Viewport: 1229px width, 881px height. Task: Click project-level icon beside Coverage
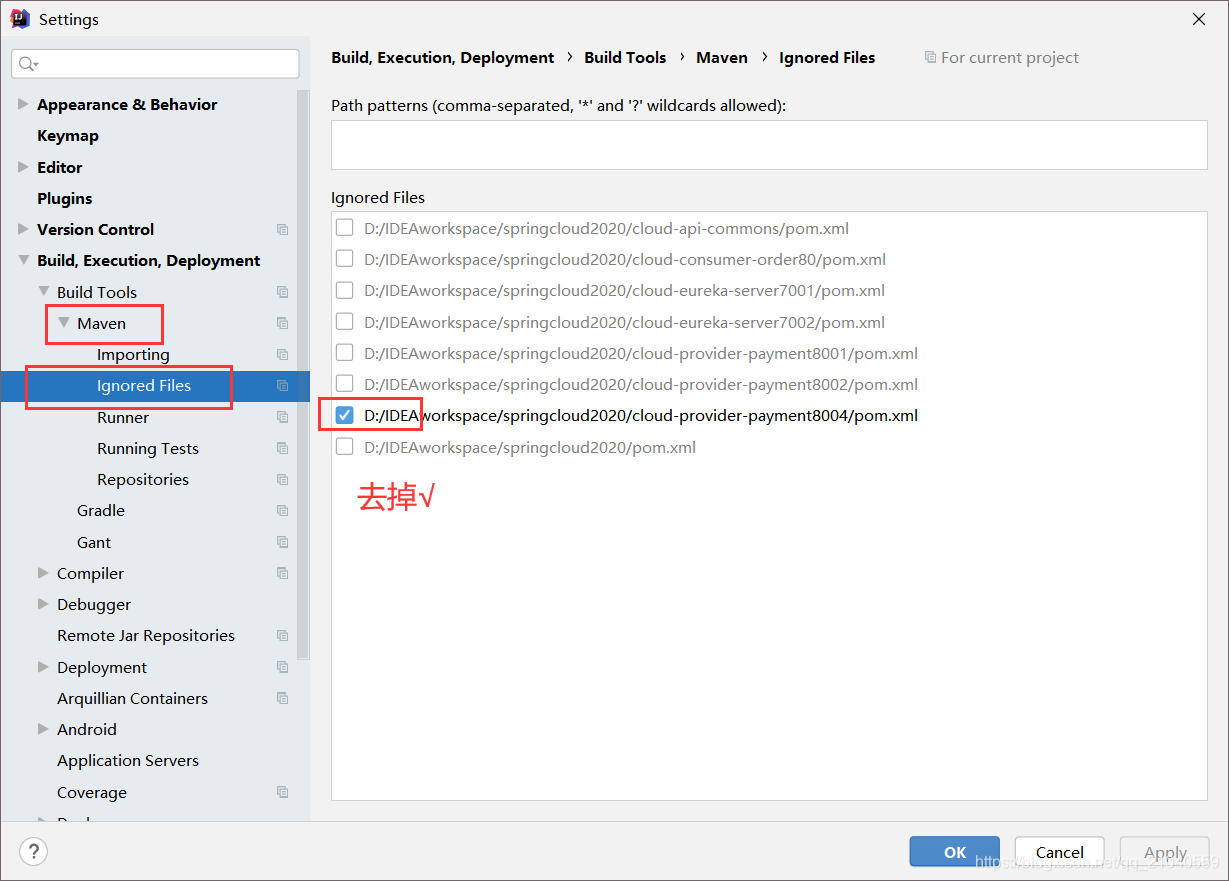[282, 792]
